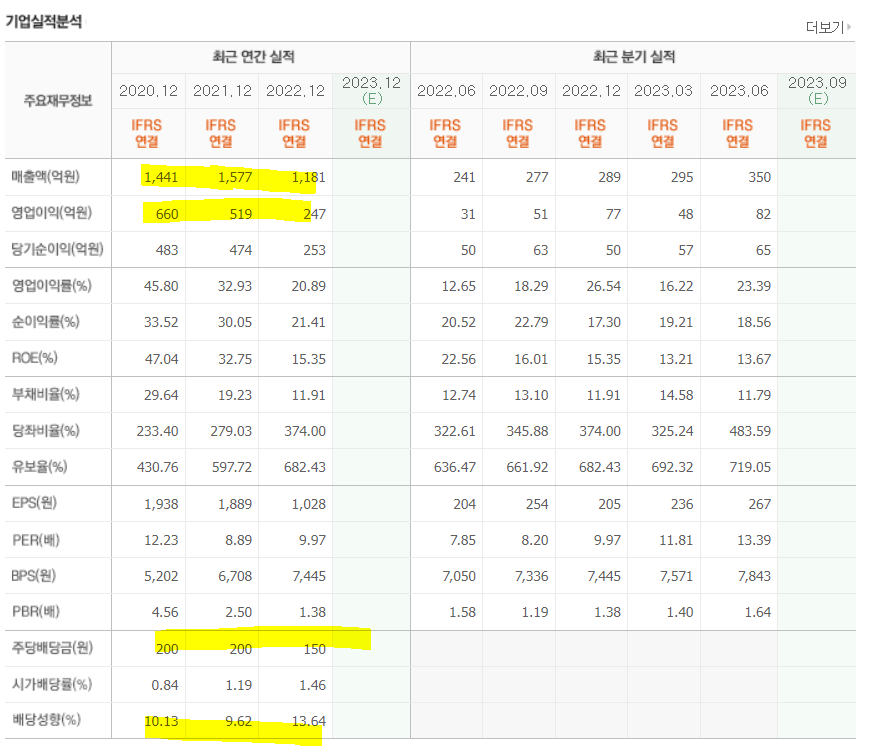The height and width of the screenshot is (753, 869).
Task: Click the 배당성향(%) row label
Action: pos(47,720)
